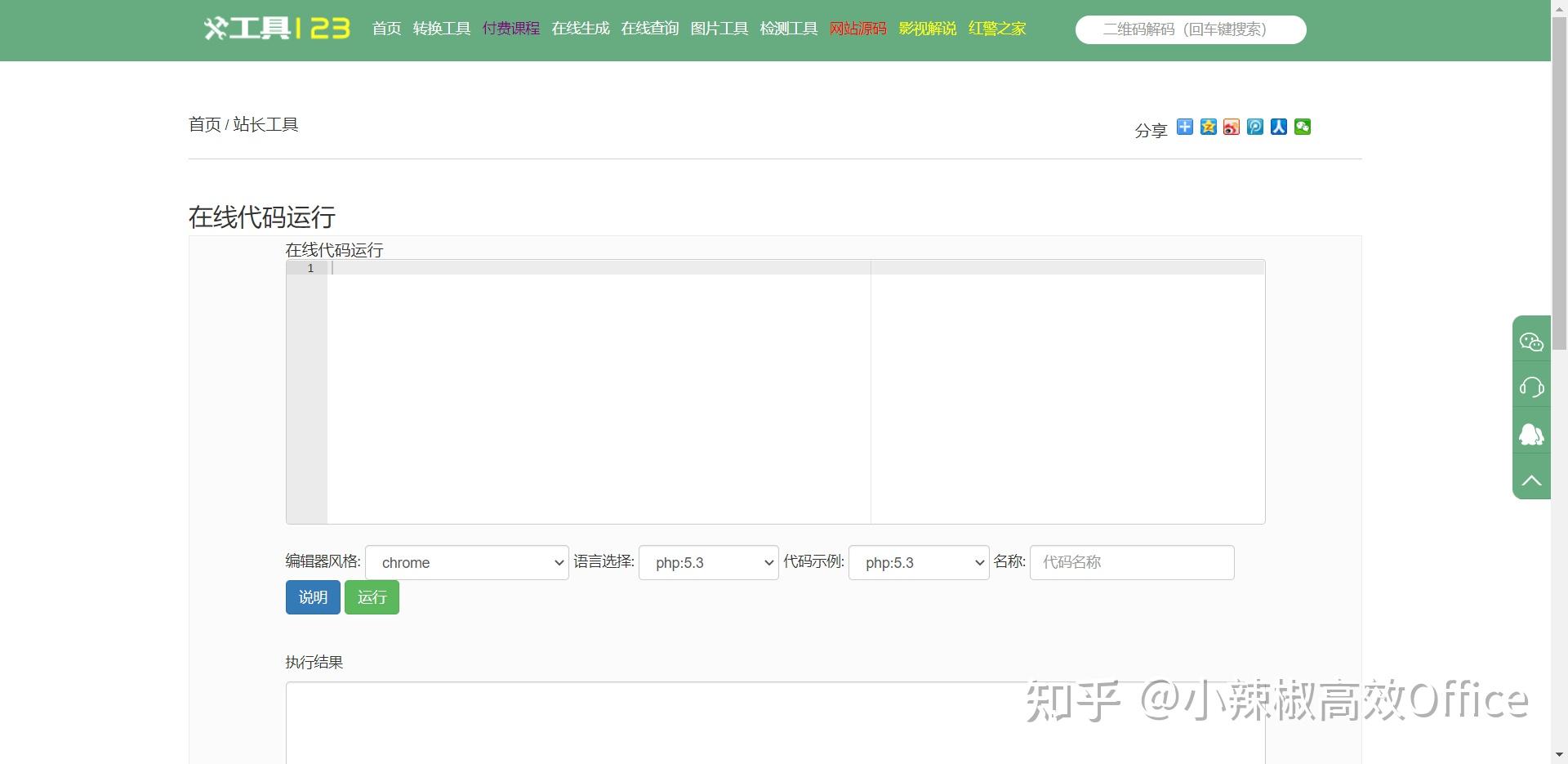Click the 编辑器风格 label

coord(323,561)
